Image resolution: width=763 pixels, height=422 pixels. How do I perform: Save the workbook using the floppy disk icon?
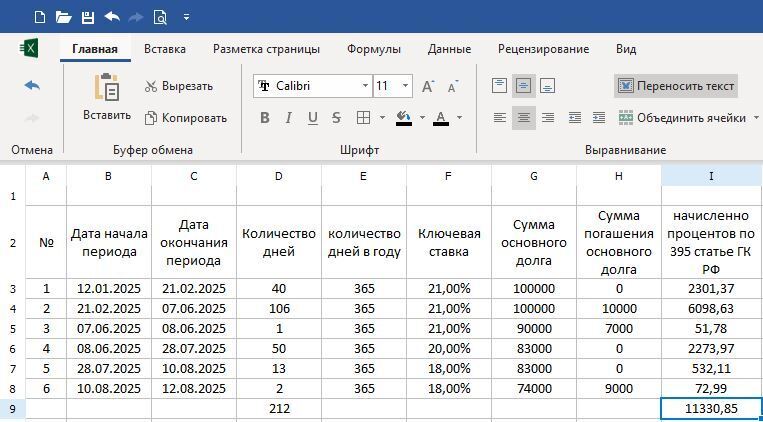[88, 18]
